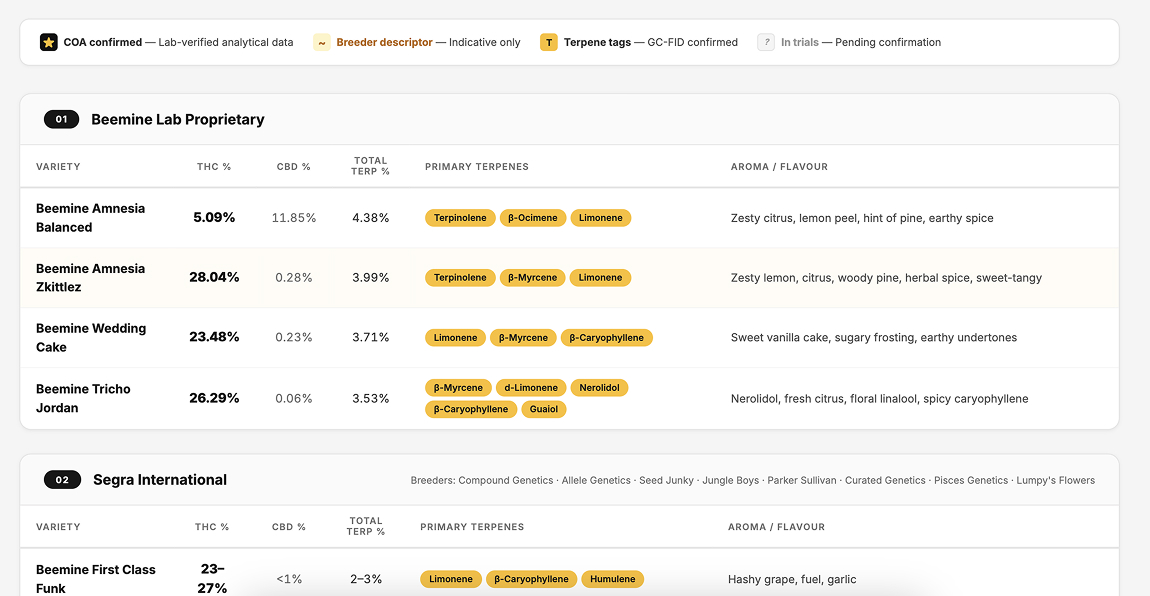
Task: Click the 2–3% total terpene value
Action: coord(366,579)
